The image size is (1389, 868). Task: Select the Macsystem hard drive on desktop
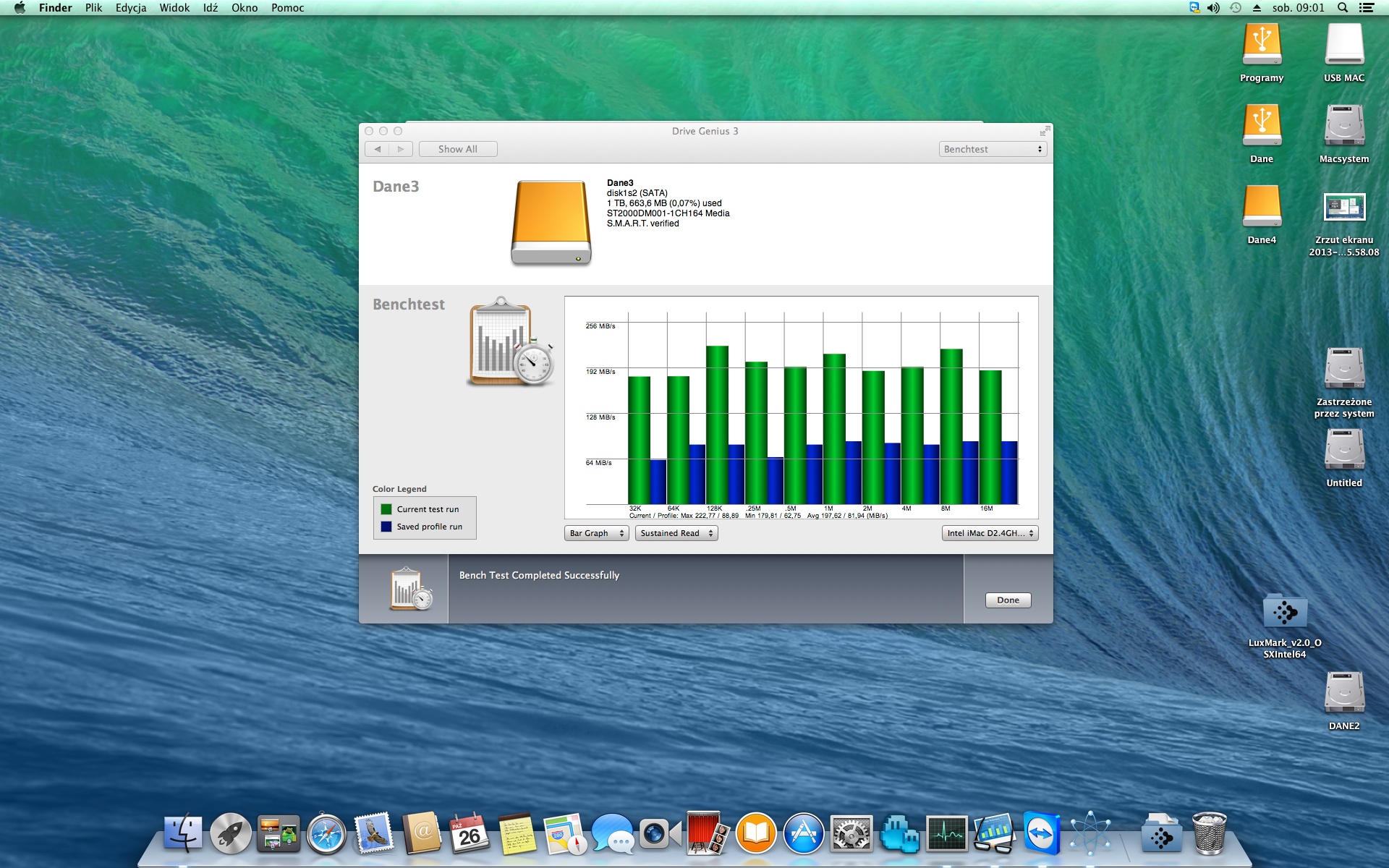[1344, 126]
